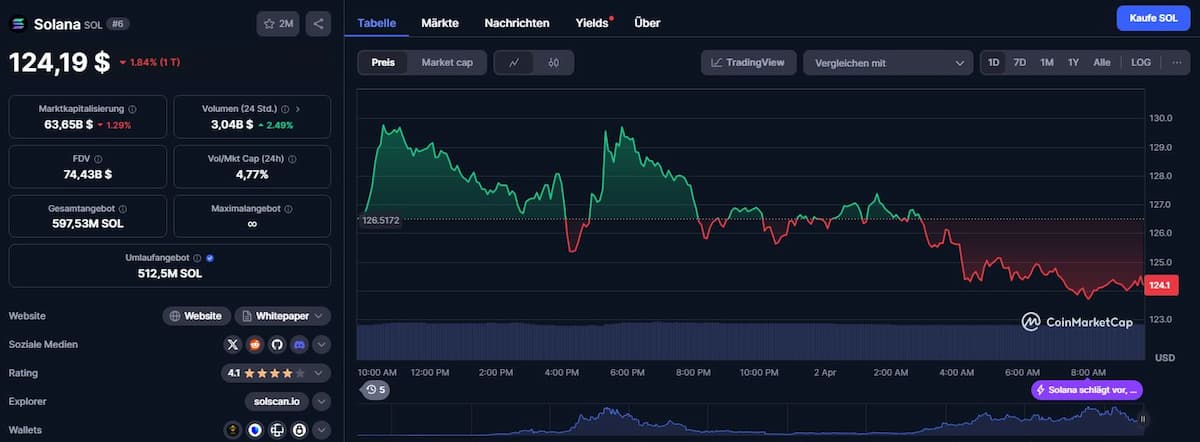
Task: Set chart range to 1M
Action: [x=1047, y=62]
